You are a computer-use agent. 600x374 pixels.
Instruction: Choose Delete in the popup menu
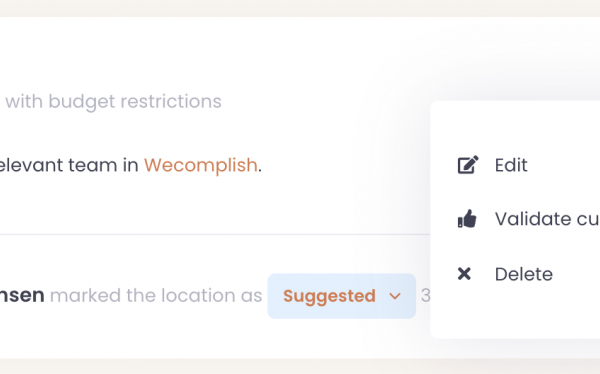click(524, 274)
